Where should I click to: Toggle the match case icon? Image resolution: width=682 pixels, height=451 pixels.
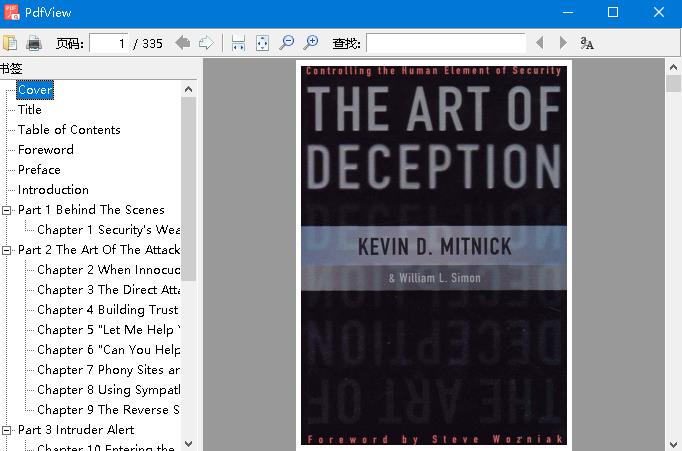(x=587, y=43)
